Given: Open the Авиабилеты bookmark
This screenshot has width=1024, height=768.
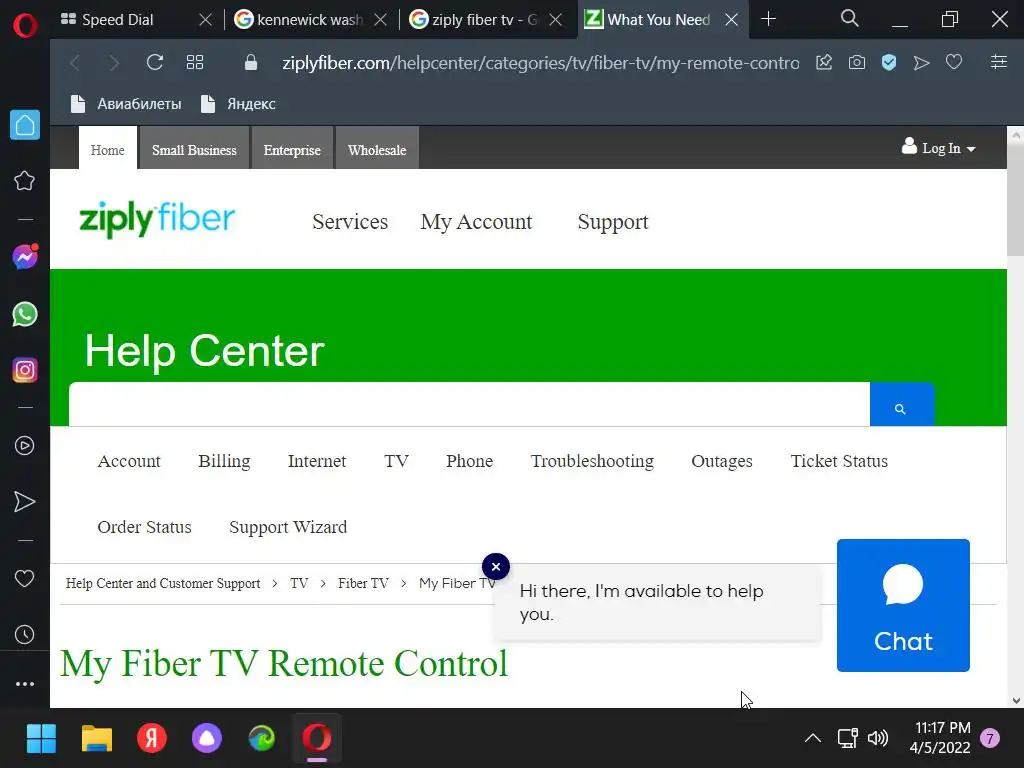Looking at the screenshot, I should tap(126, 104).
